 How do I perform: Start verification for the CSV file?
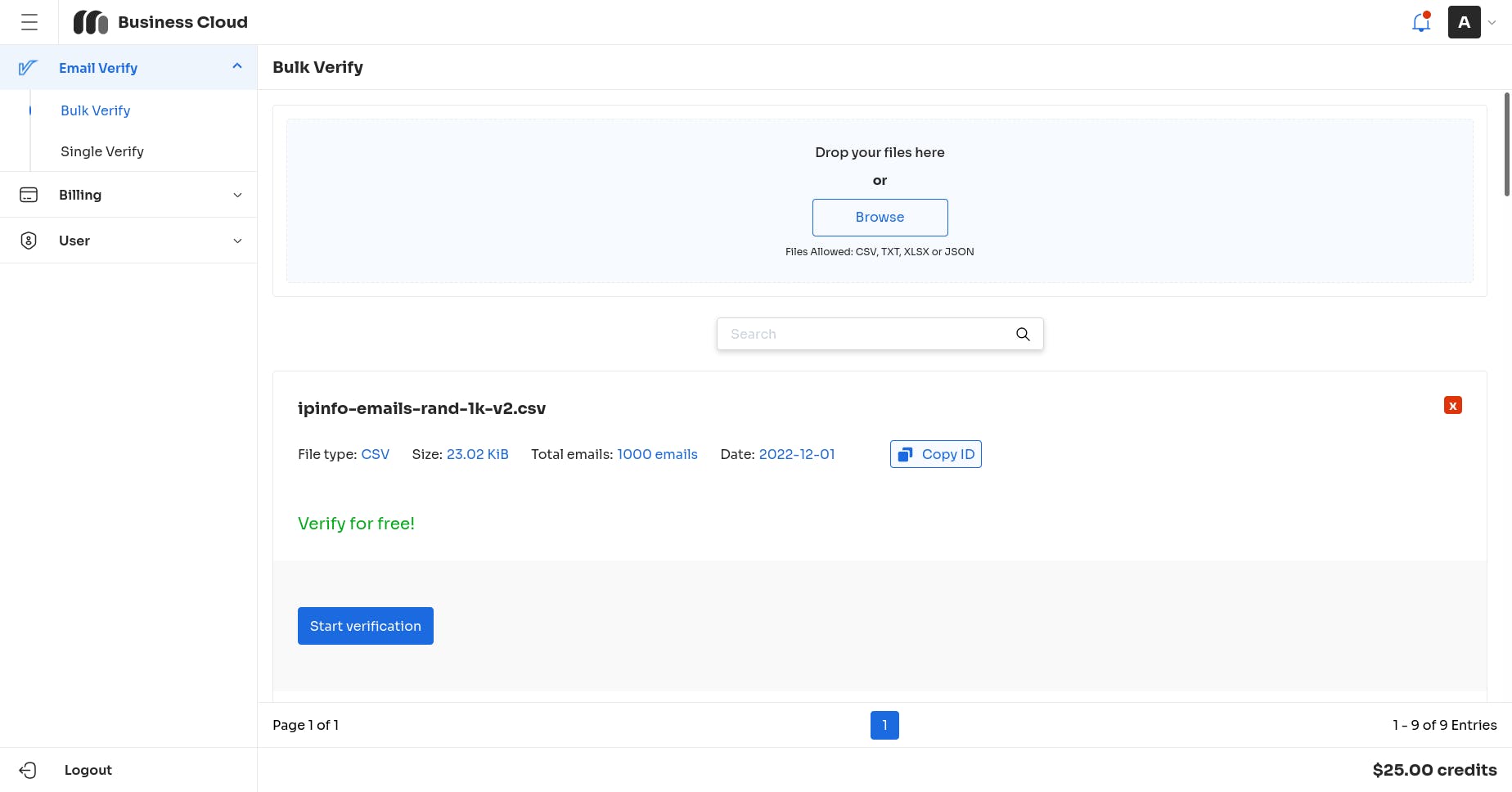coord(366,626)
